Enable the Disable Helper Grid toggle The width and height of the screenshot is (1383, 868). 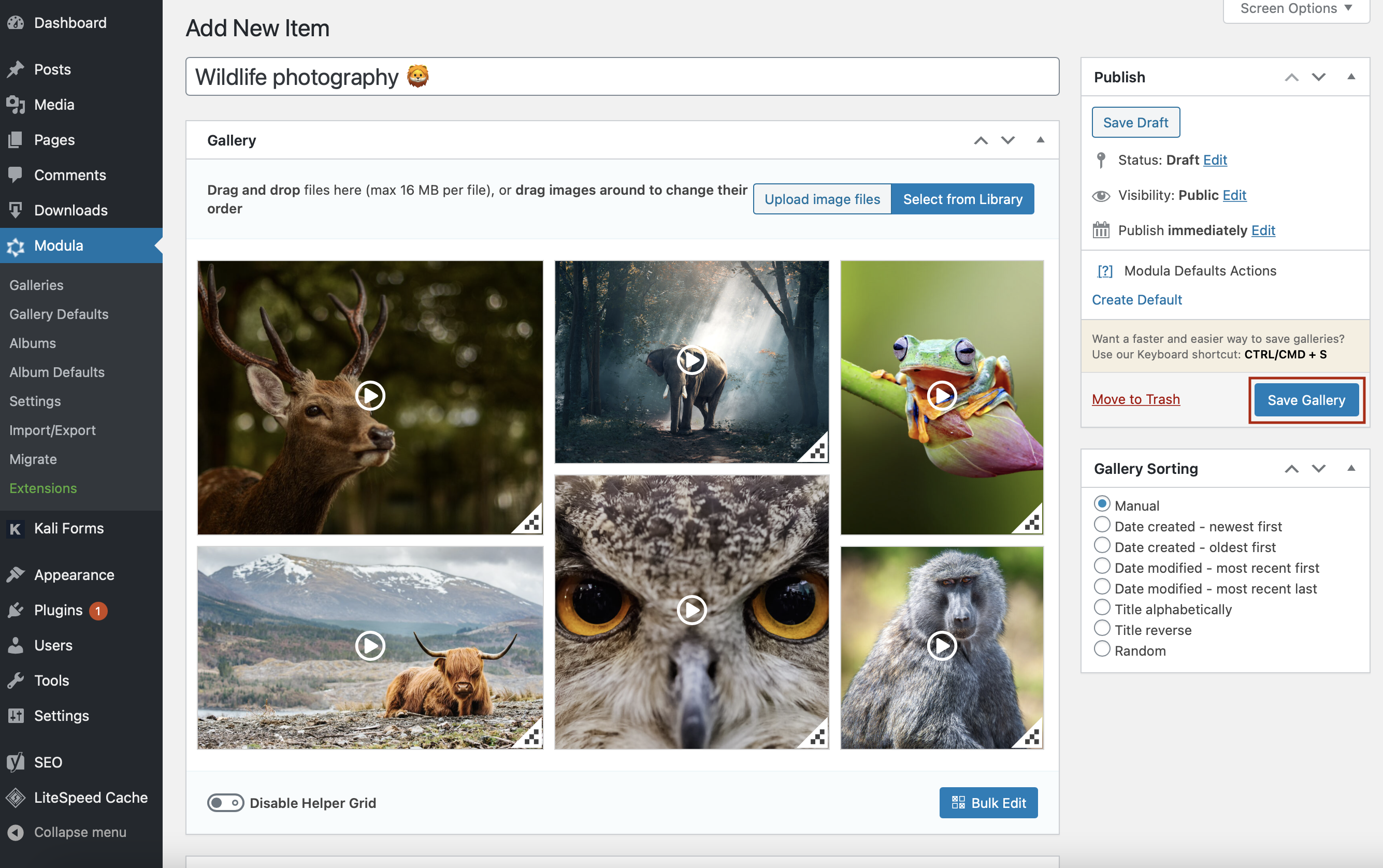(x=226, y=803)
